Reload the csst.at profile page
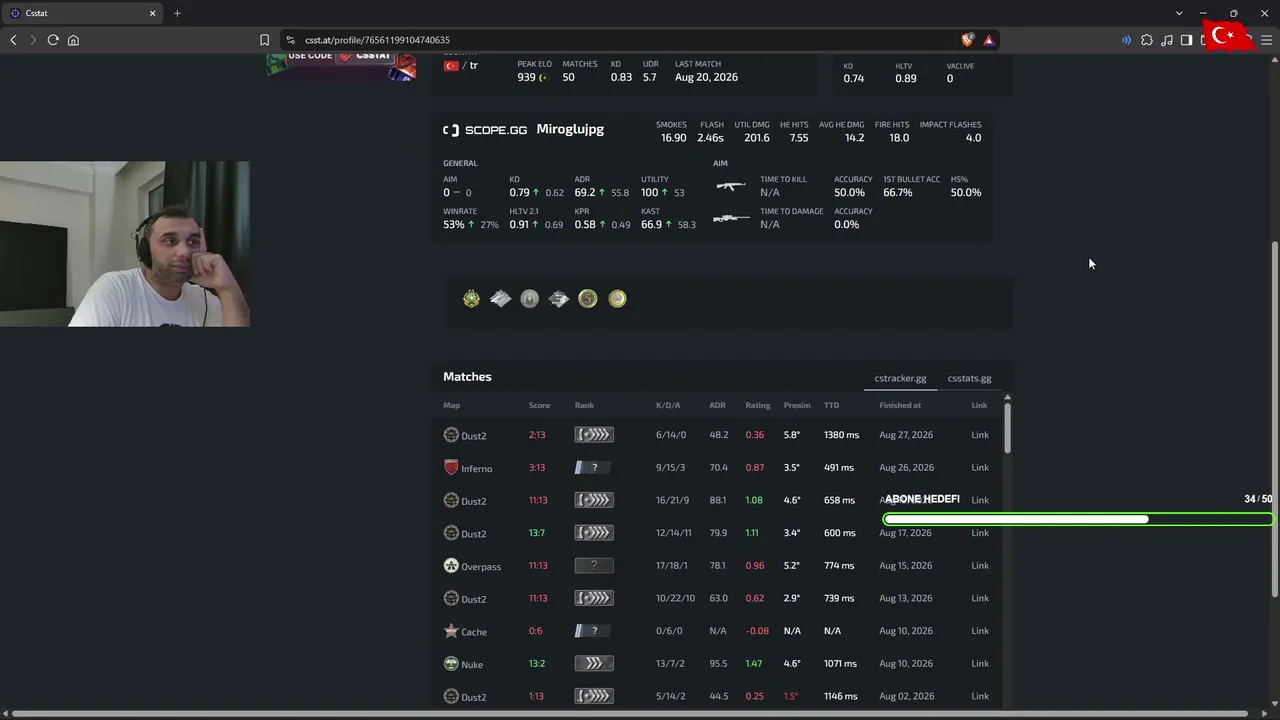This screenshot has height=720, width=1280. coord(53,40)
